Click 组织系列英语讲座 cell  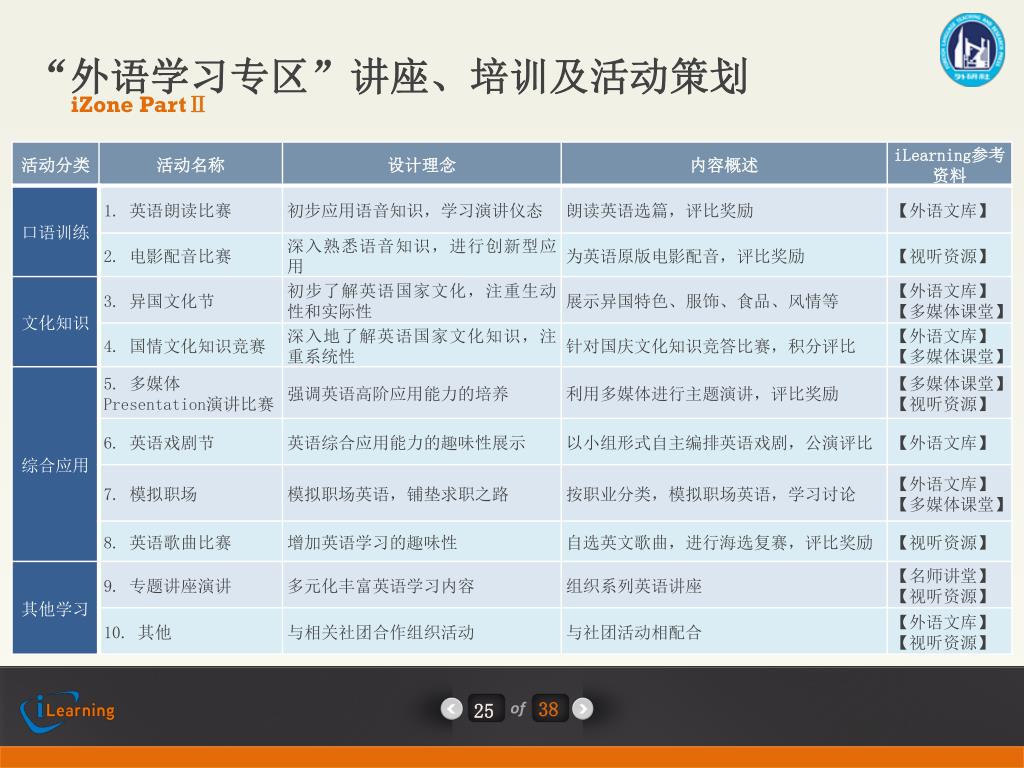point(724,585)
